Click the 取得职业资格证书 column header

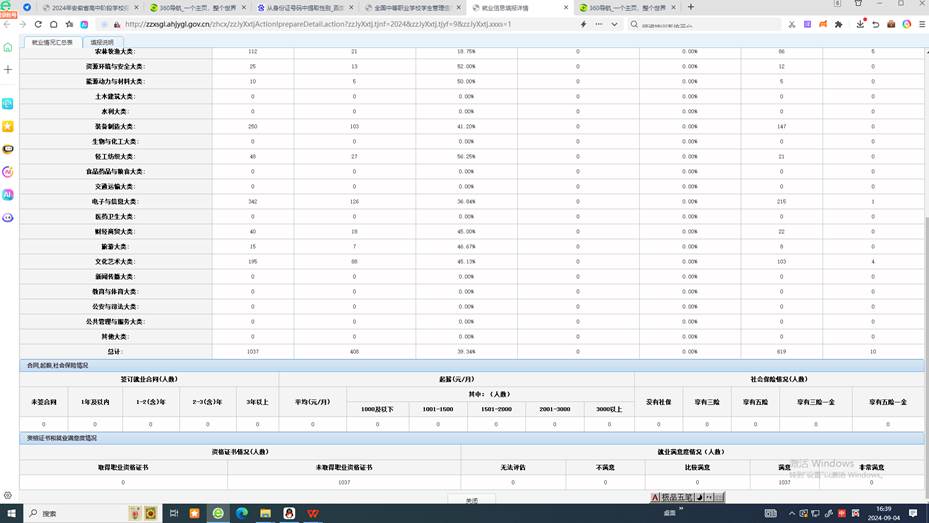point(123,467)
